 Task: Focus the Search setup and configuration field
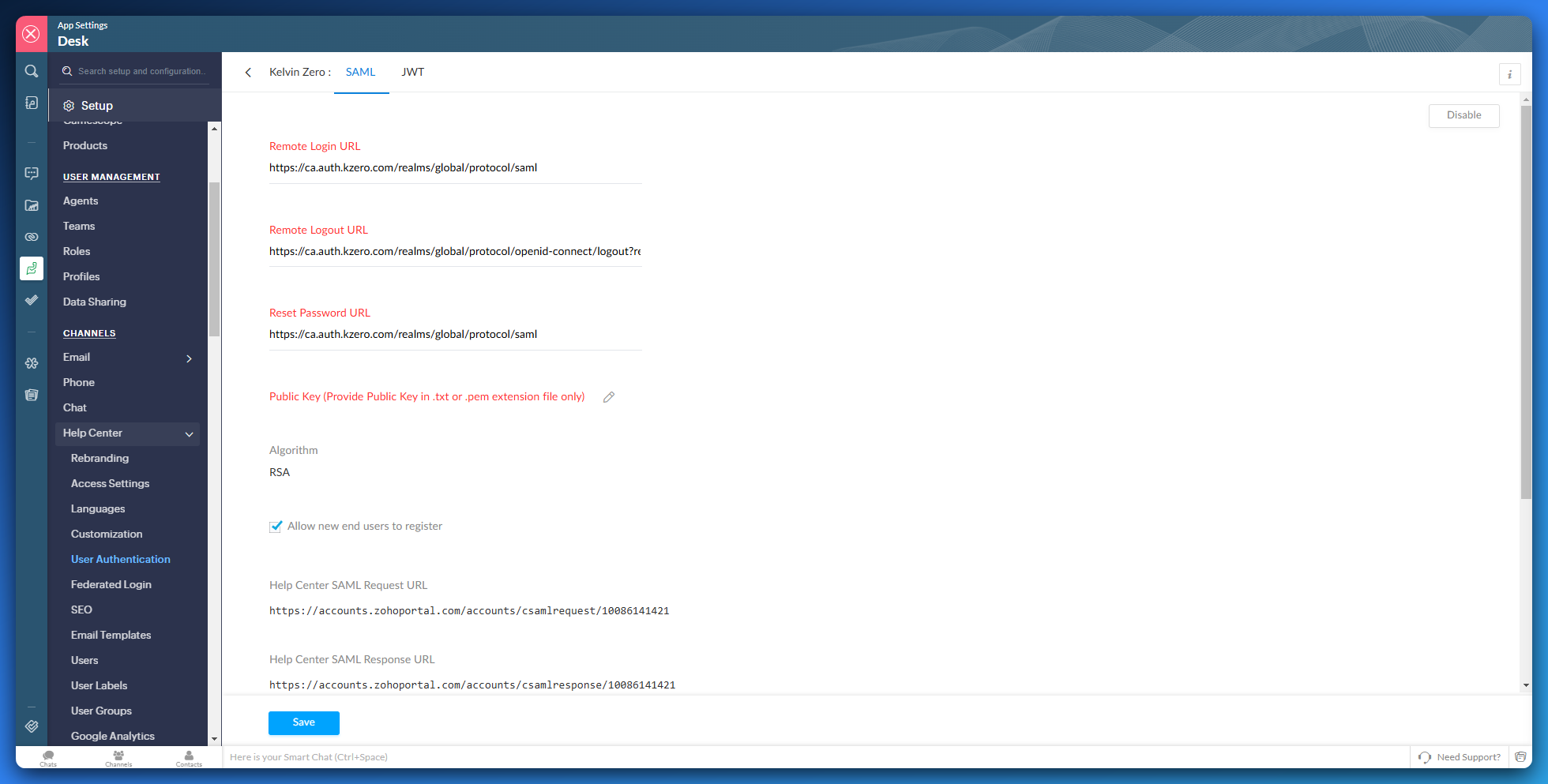point(135,71)
